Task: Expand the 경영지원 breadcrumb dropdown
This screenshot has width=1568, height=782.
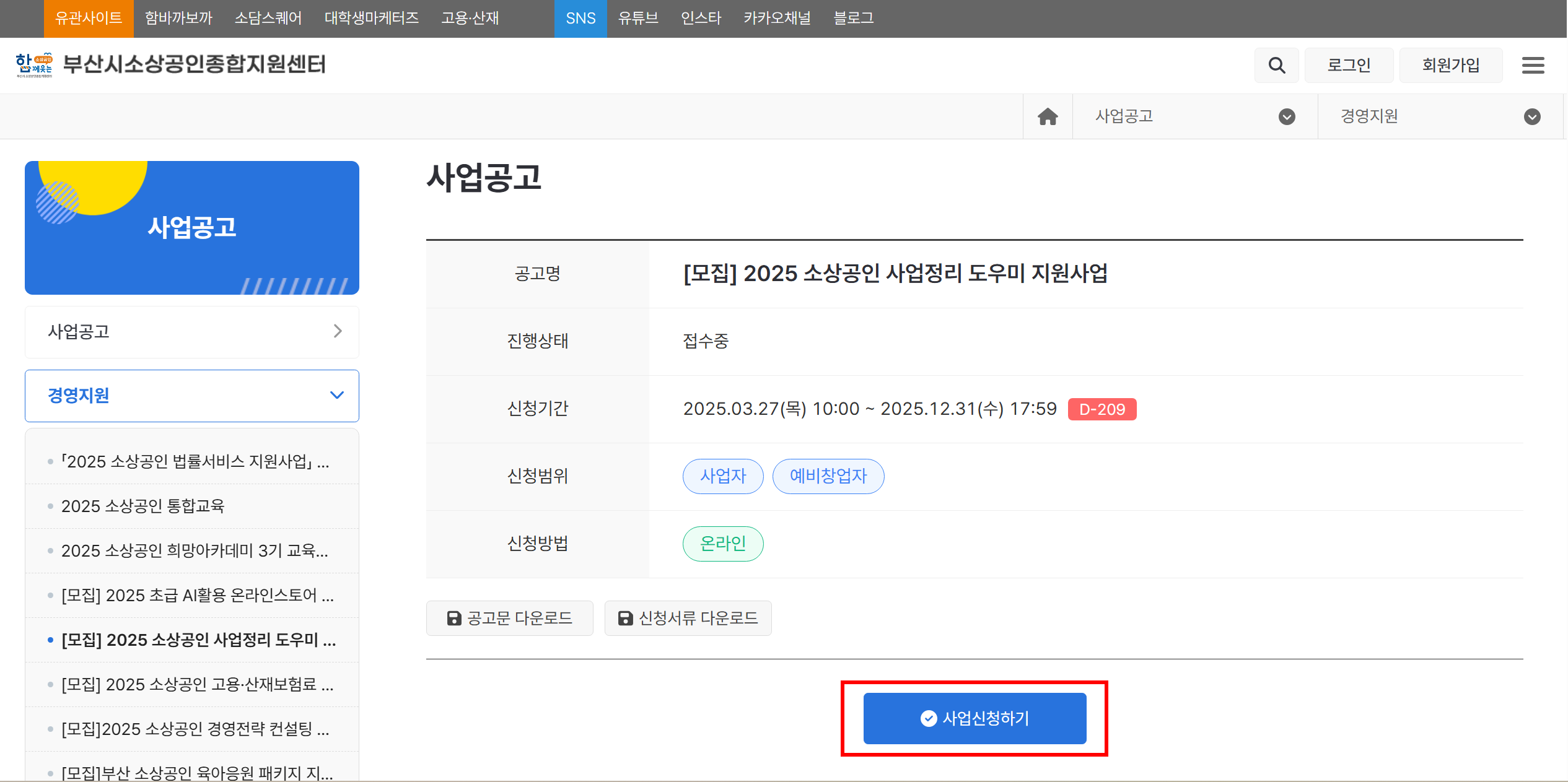Action: (x=1531, y=116)
